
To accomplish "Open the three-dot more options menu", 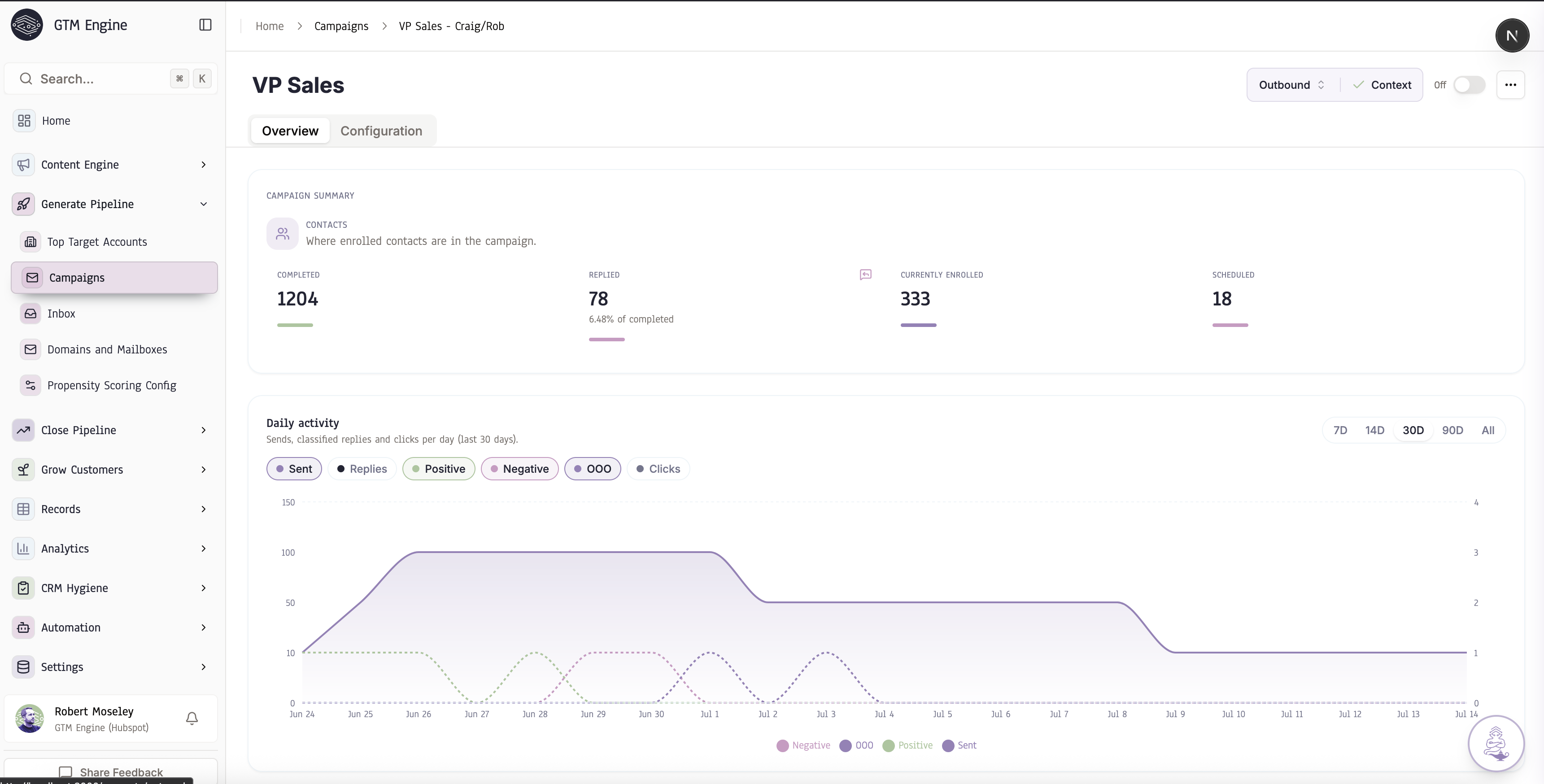I will click(x=1510, y=85).
